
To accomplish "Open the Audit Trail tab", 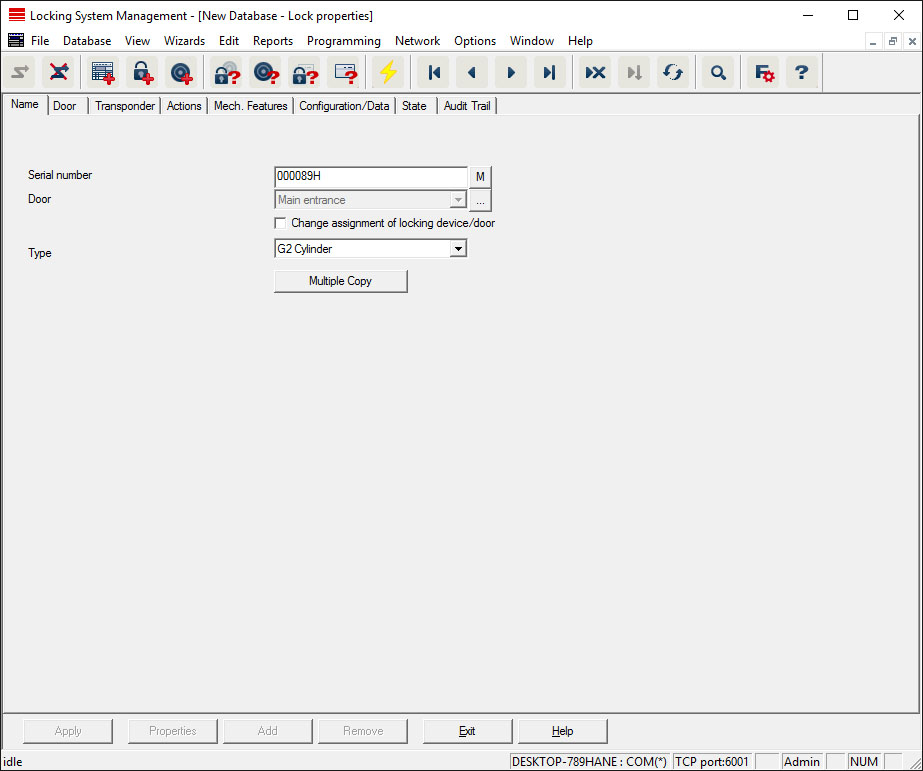I will tap(467, 106).
